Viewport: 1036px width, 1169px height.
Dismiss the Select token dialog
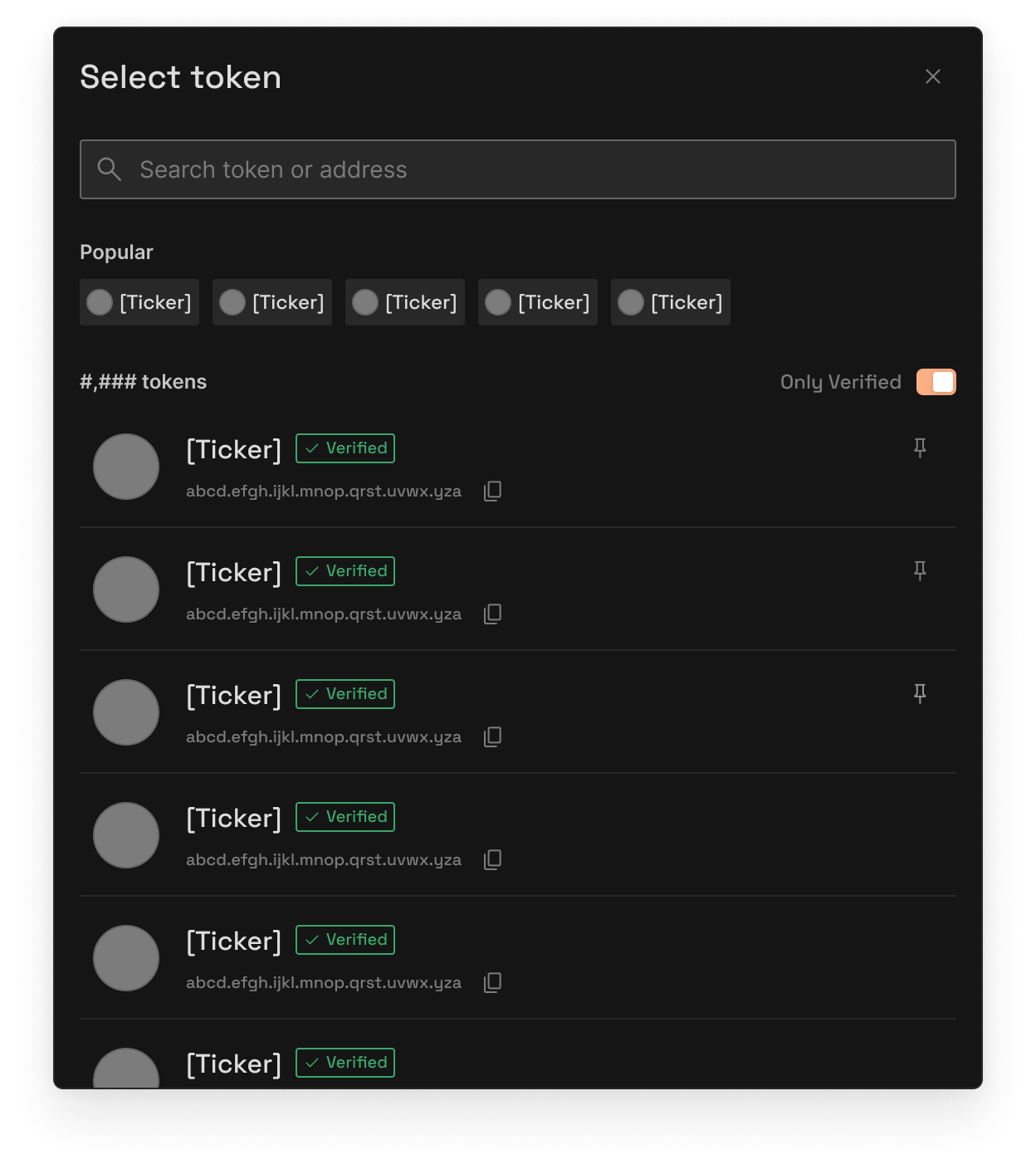pos(933,76)
